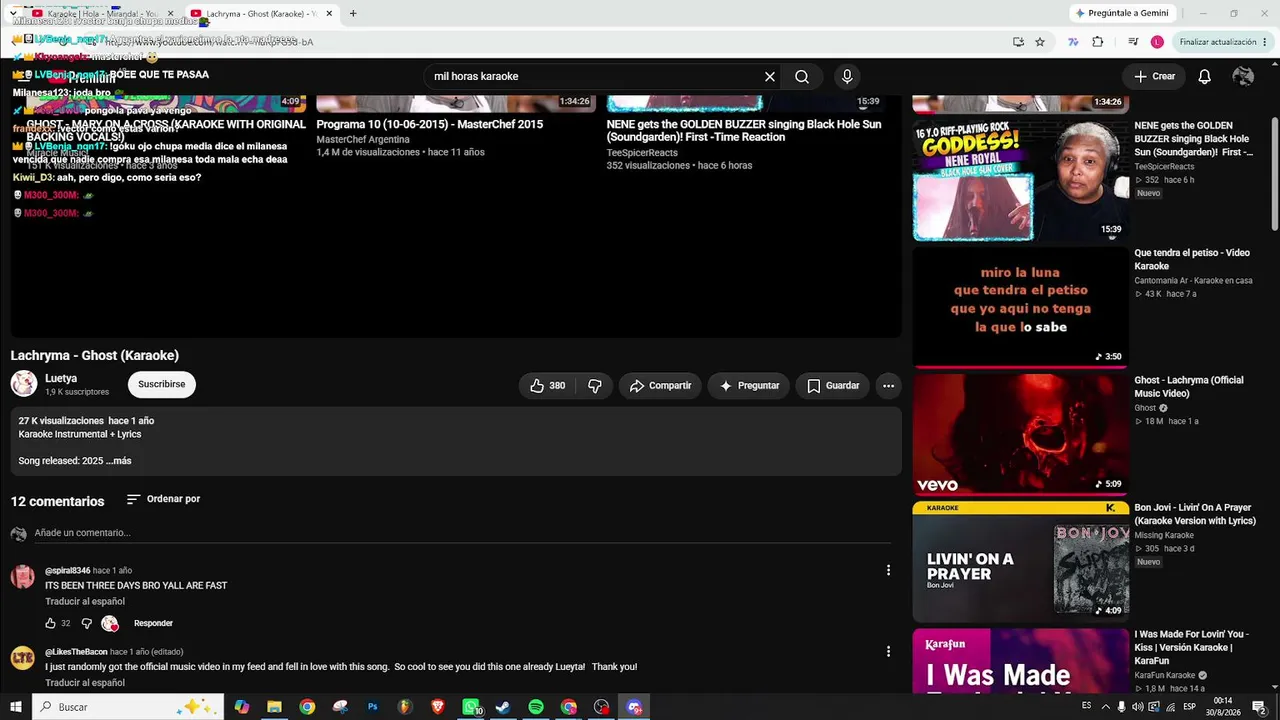The height and width of the screenshot is (720, 1280).
Task: Click 'Pregúntale a Gemini' button
Action: coord(1121,14)
